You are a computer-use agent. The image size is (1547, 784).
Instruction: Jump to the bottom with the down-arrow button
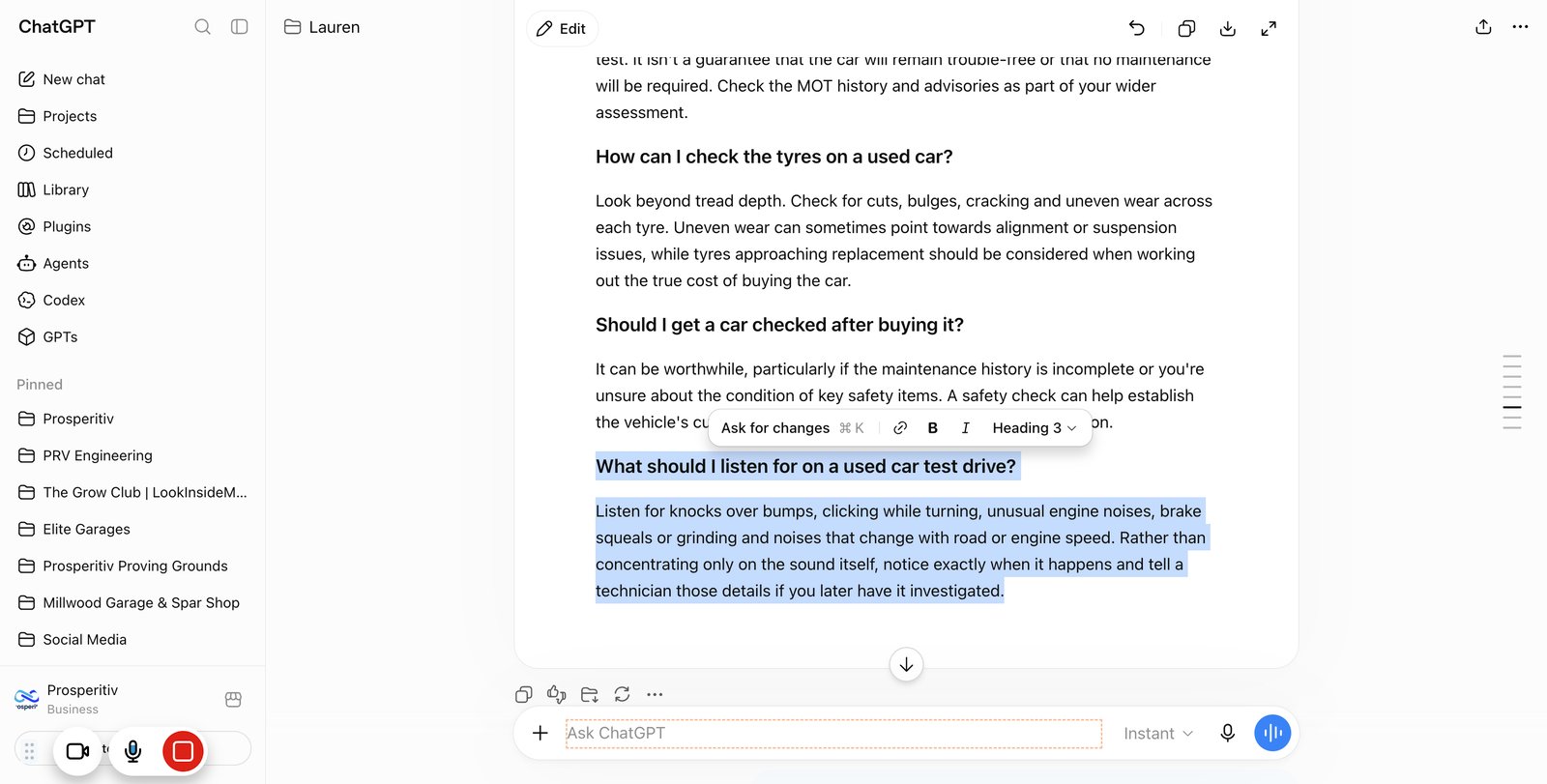pyautogui.click(x=906, y=664)
